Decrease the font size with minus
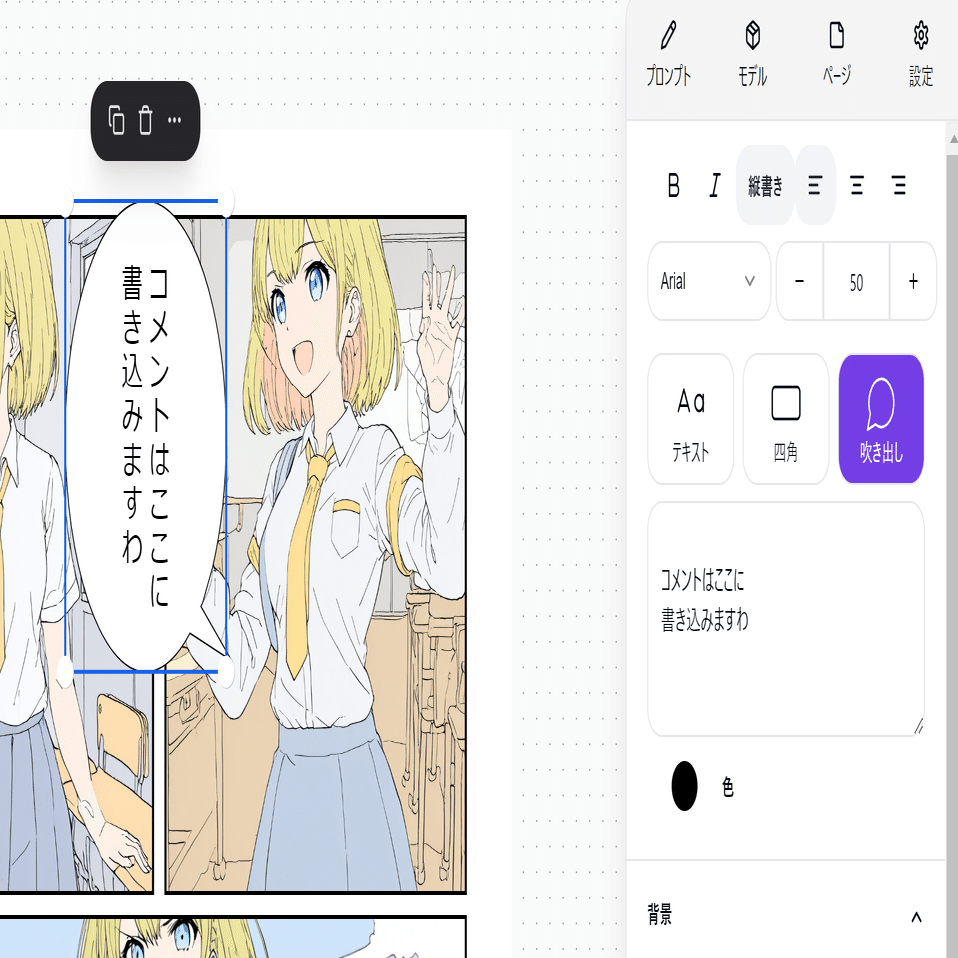The image size is (958, 958). tap(799, 281)
